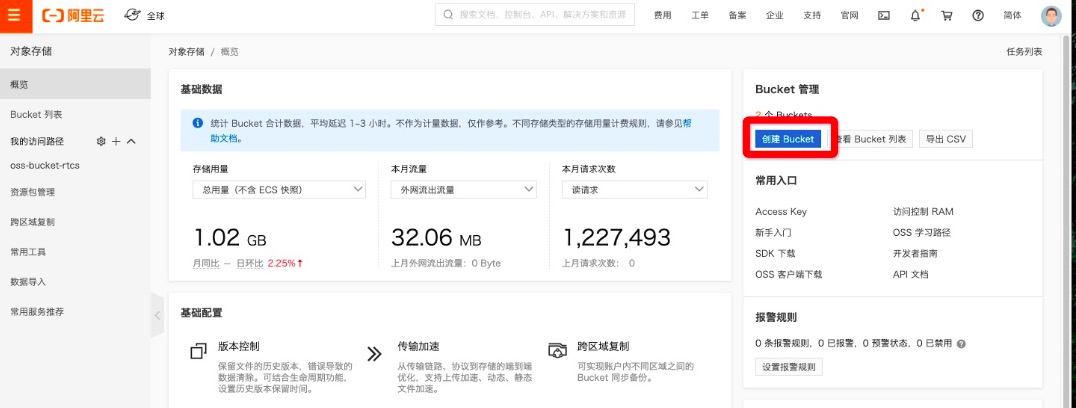This screenshot has height=408, width=1076.
Task: Click settings gear next to 我的访问路径
Action: click(101, 141)
